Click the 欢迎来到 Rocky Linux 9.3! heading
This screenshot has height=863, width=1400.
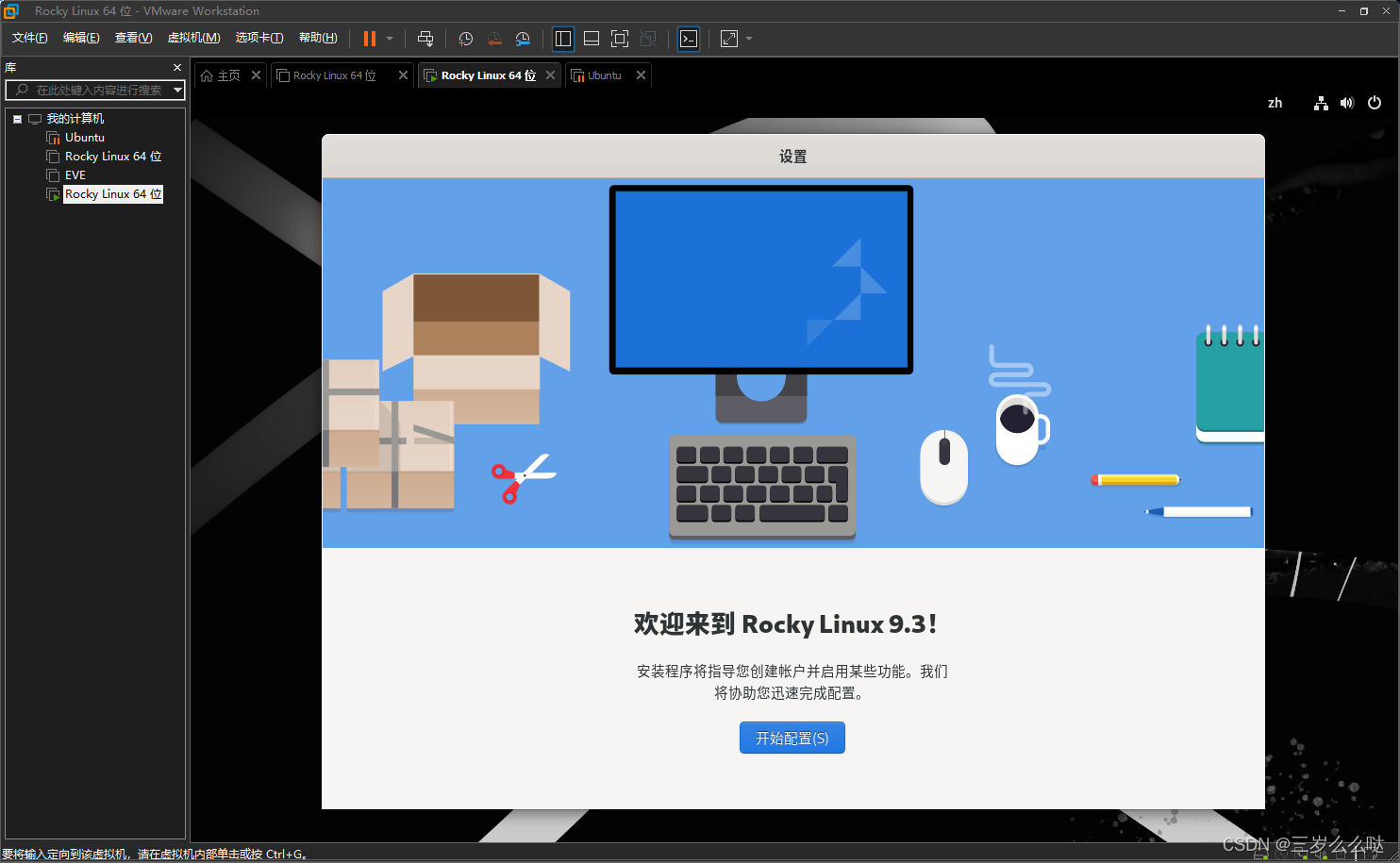point(786,624)
